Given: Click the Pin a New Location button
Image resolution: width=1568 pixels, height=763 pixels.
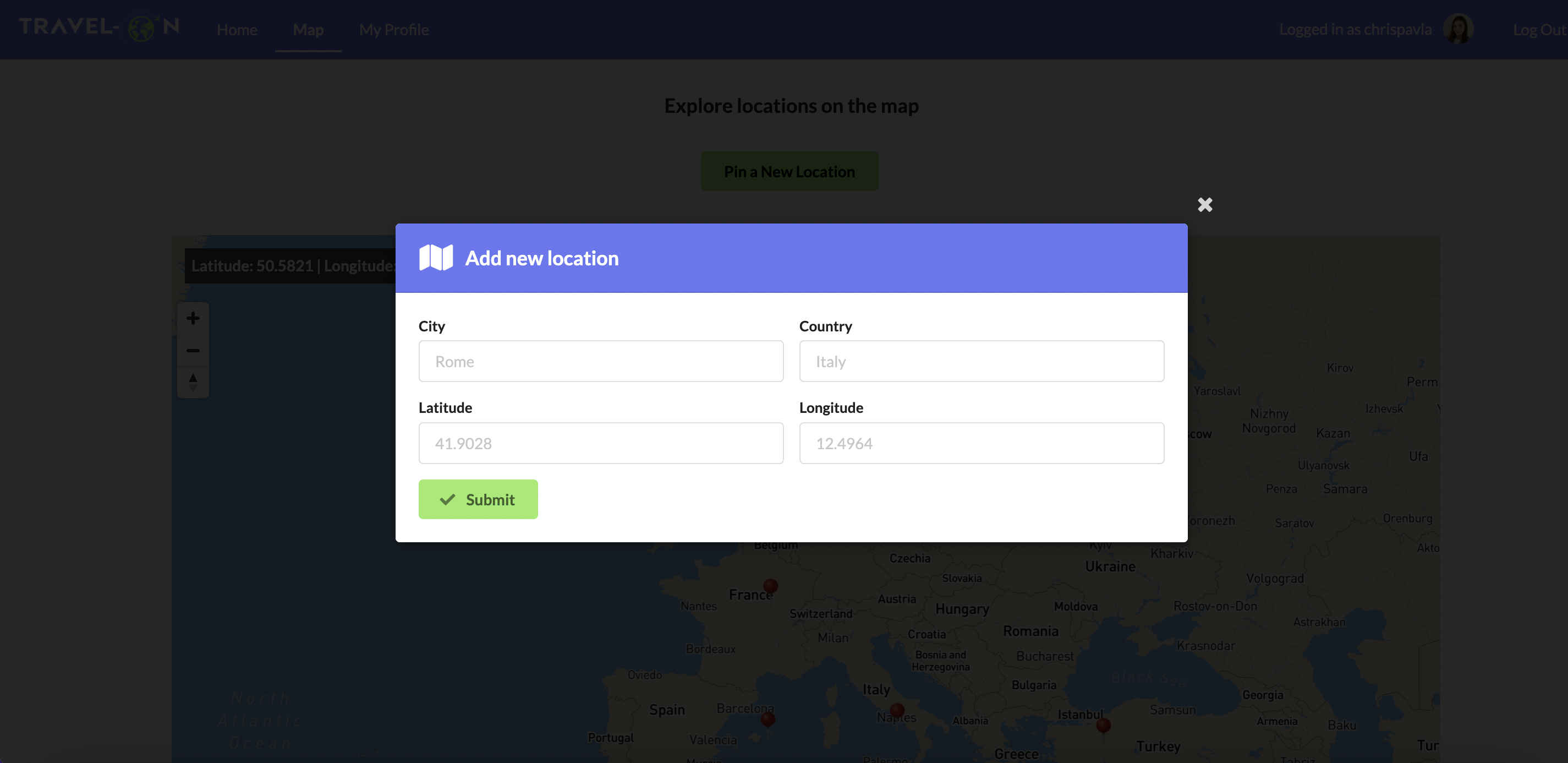Looking at the screenshot, I should (x=790, y=171).
